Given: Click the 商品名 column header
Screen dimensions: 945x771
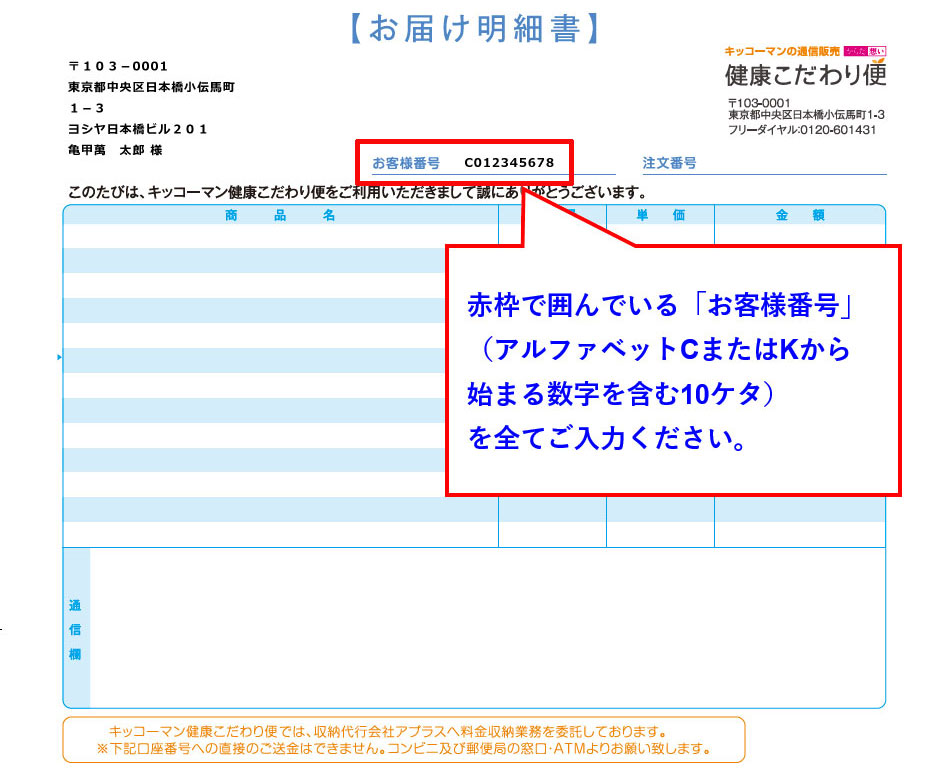Looking at the screenshot, I should [x=280, y=215].
